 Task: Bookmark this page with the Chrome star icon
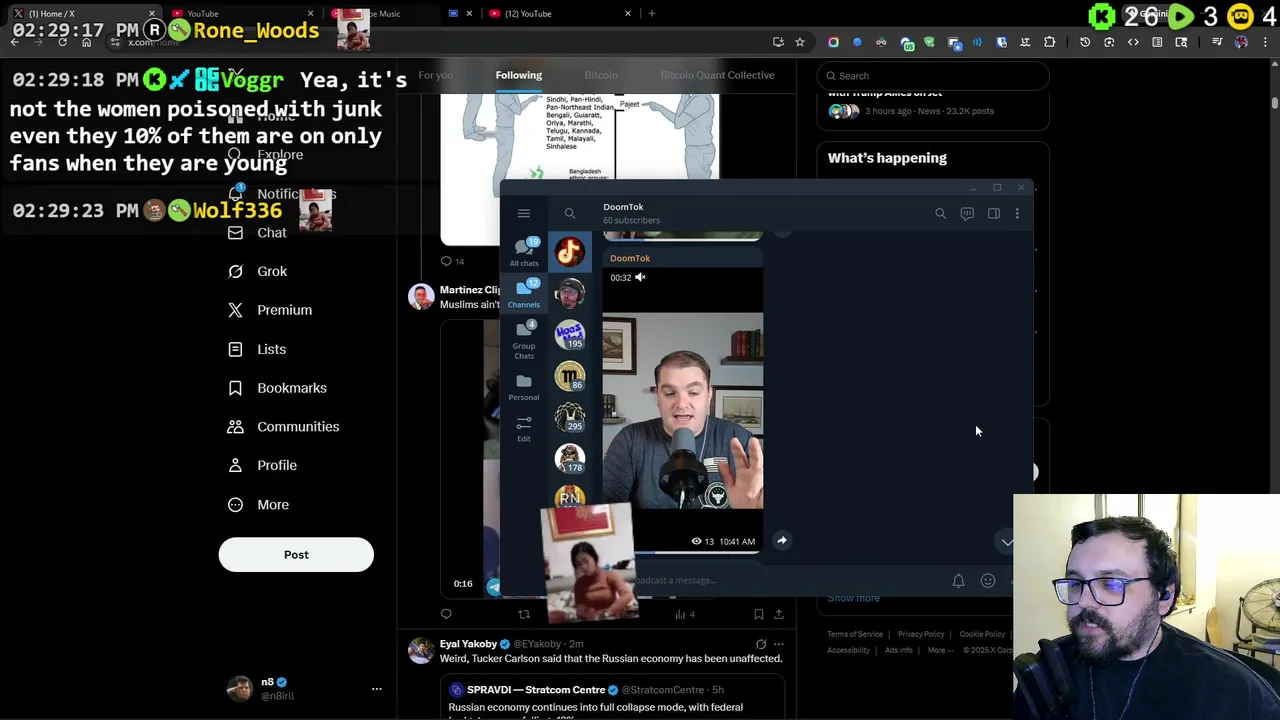(x=799, y=42)
